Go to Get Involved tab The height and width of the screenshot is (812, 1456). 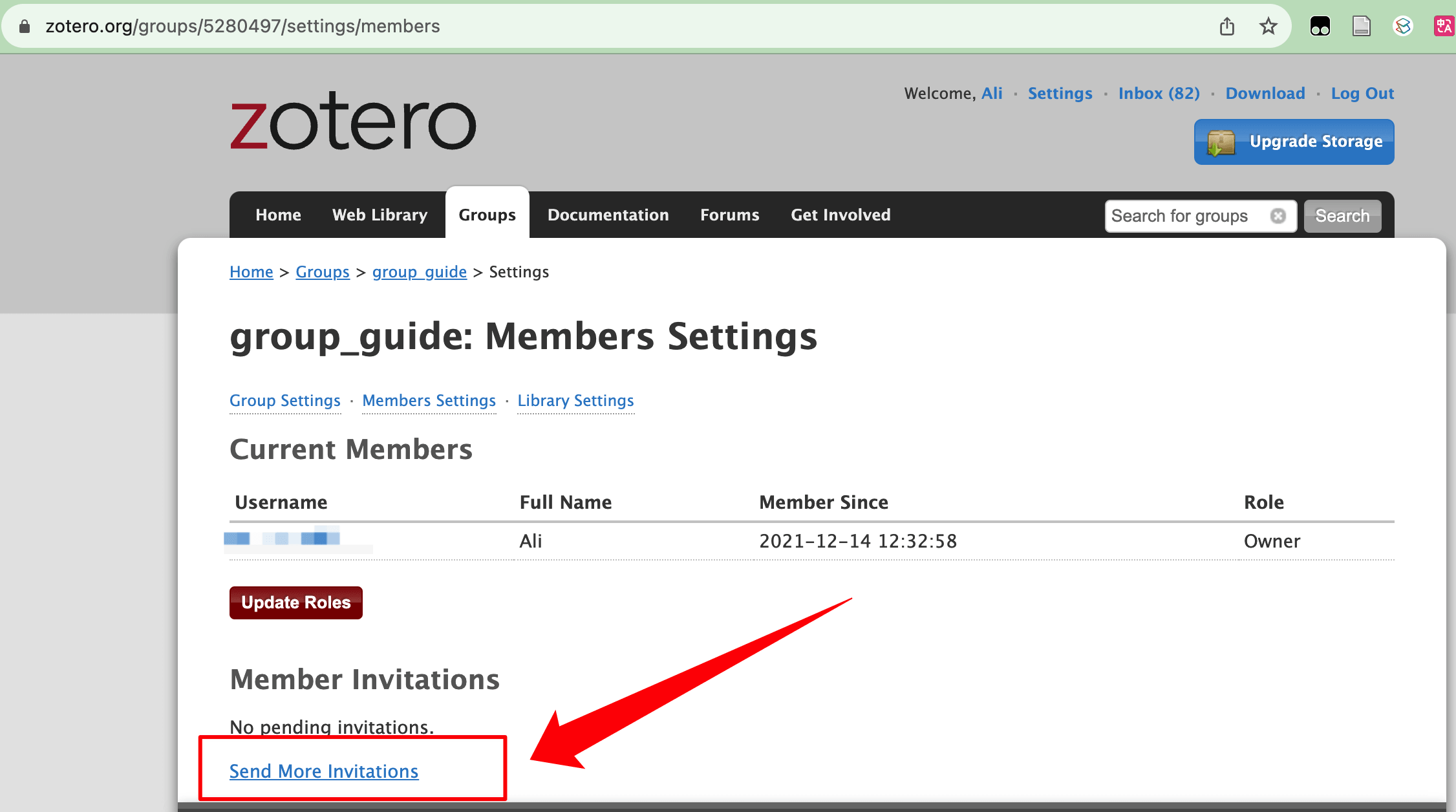(840, 215)
